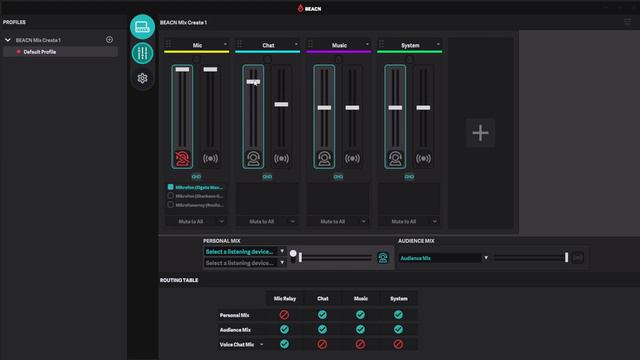Viewport: 640px width, 360px height.
Task: Expand the Voice Chat Mic row arrow
Action: click(262, 344)
